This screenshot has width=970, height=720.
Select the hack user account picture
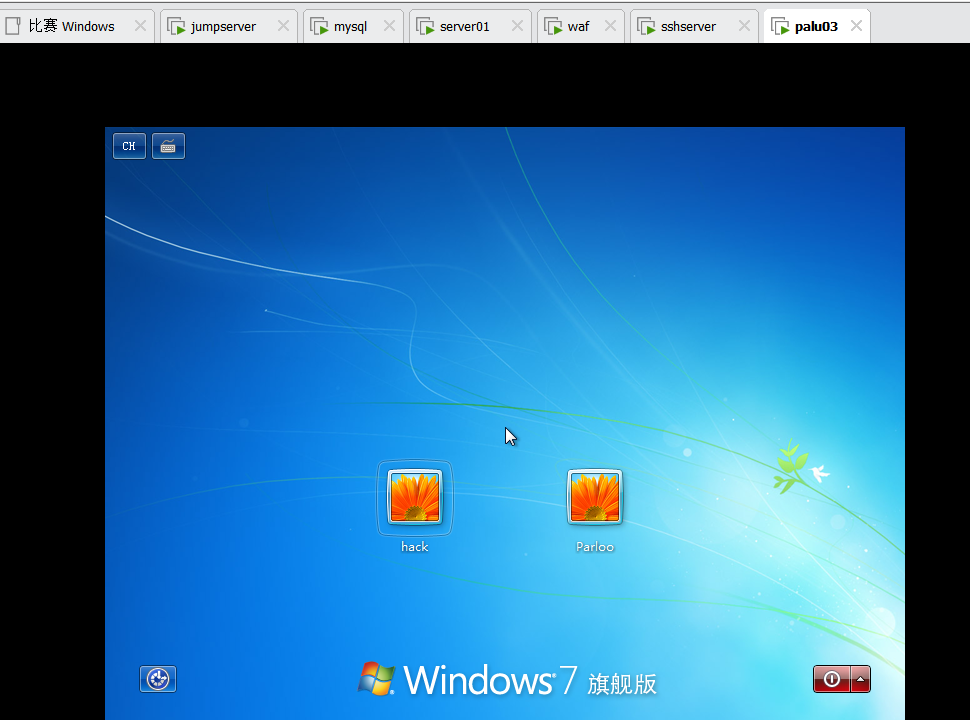pyautogui.click(x=414, y=497)
